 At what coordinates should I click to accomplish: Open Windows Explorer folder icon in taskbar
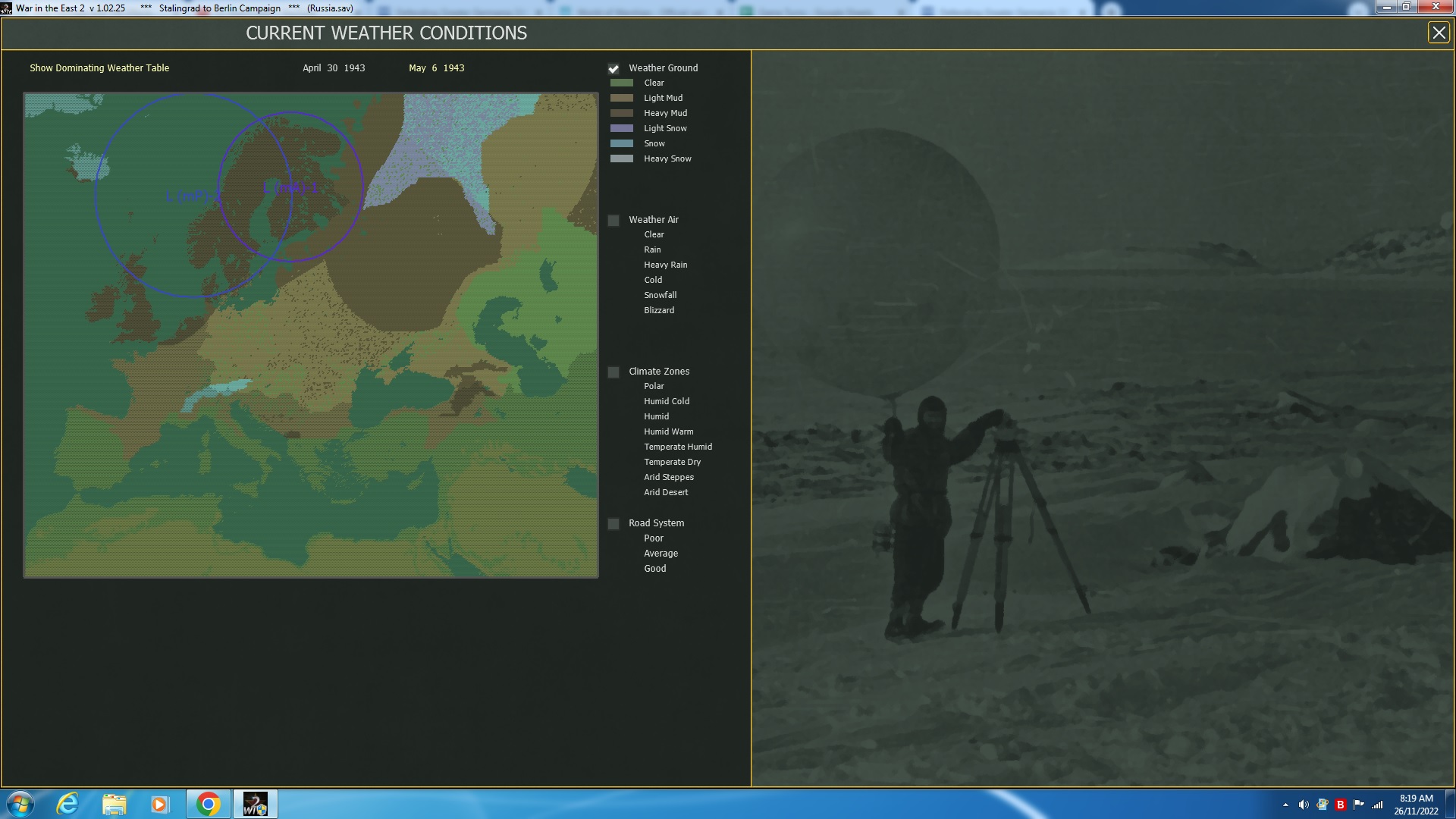114,804
